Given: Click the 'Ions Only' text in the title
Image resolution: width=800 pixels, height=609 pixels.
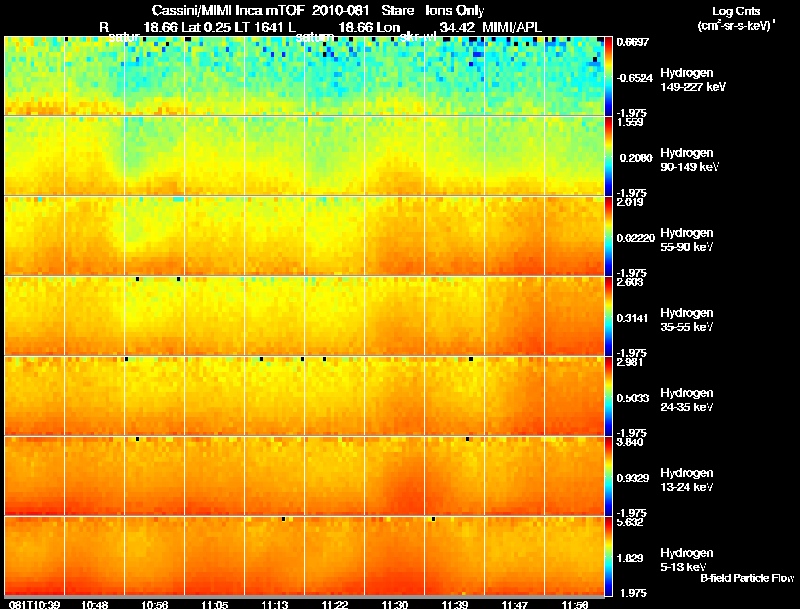Looking at the screenshot, I should tap(455, 10).
